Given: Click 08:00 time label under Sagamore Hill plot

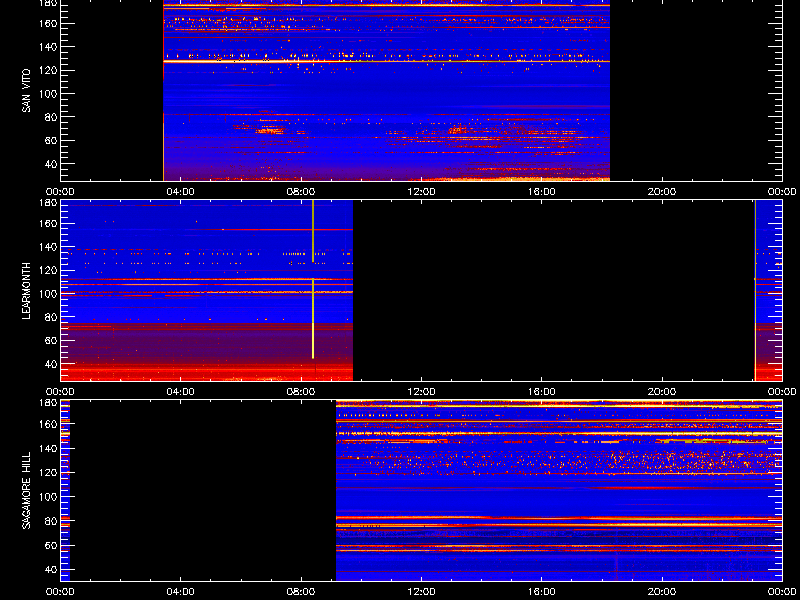Looking at the screenshot, I should click(301, 592).
